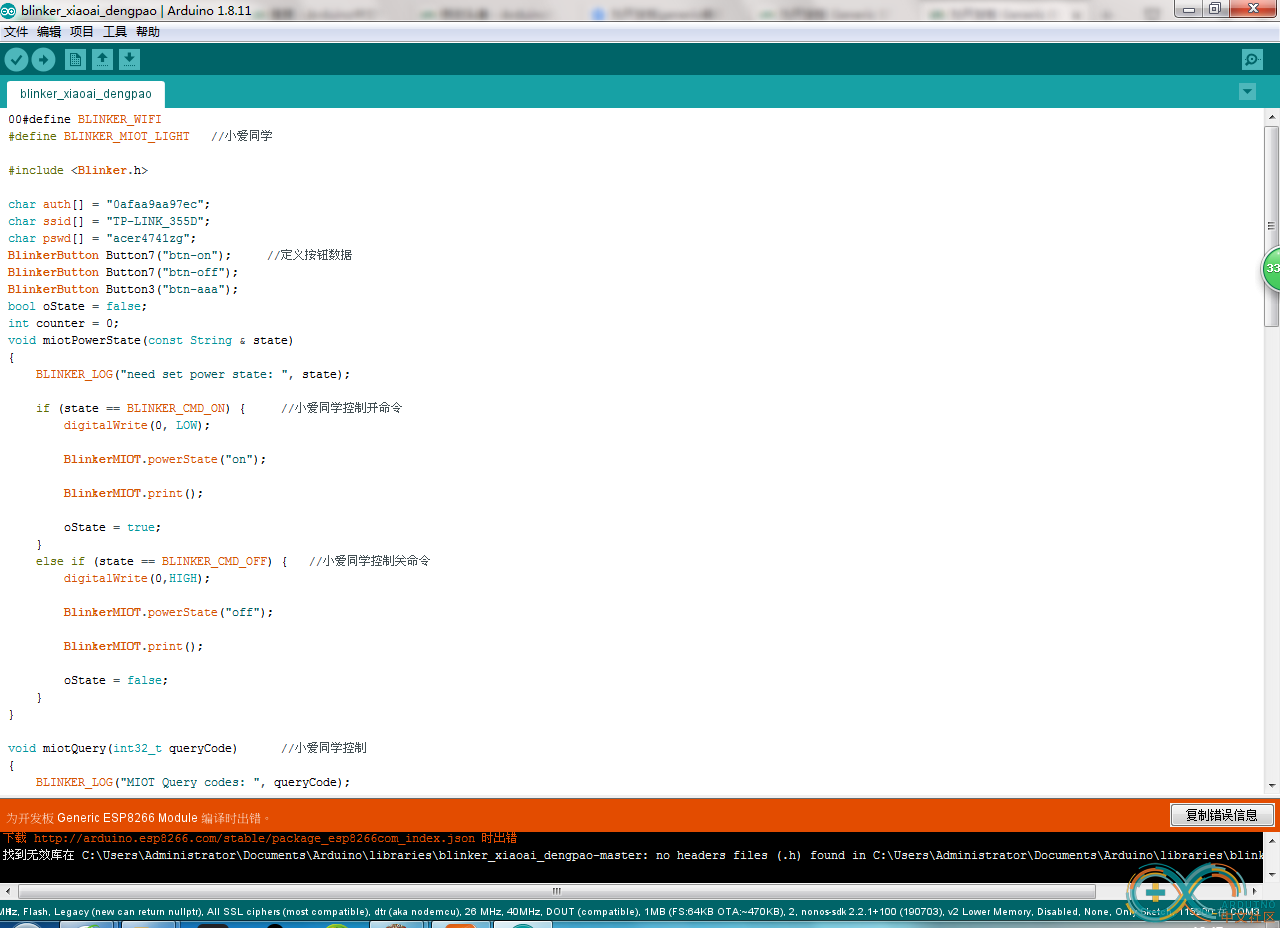Click the char ssid[] "TP-LINK_355D" line

[x=109, y=221]
